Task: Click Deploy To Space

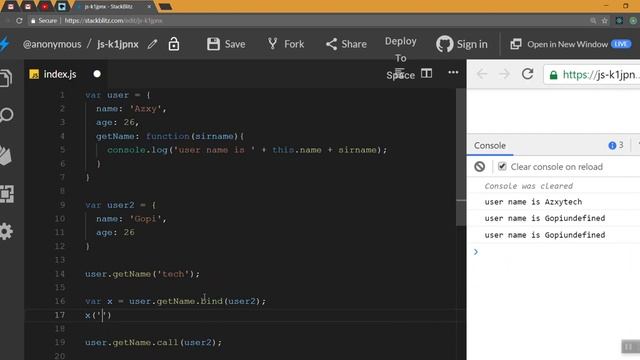Action: [x=400, y=58]
